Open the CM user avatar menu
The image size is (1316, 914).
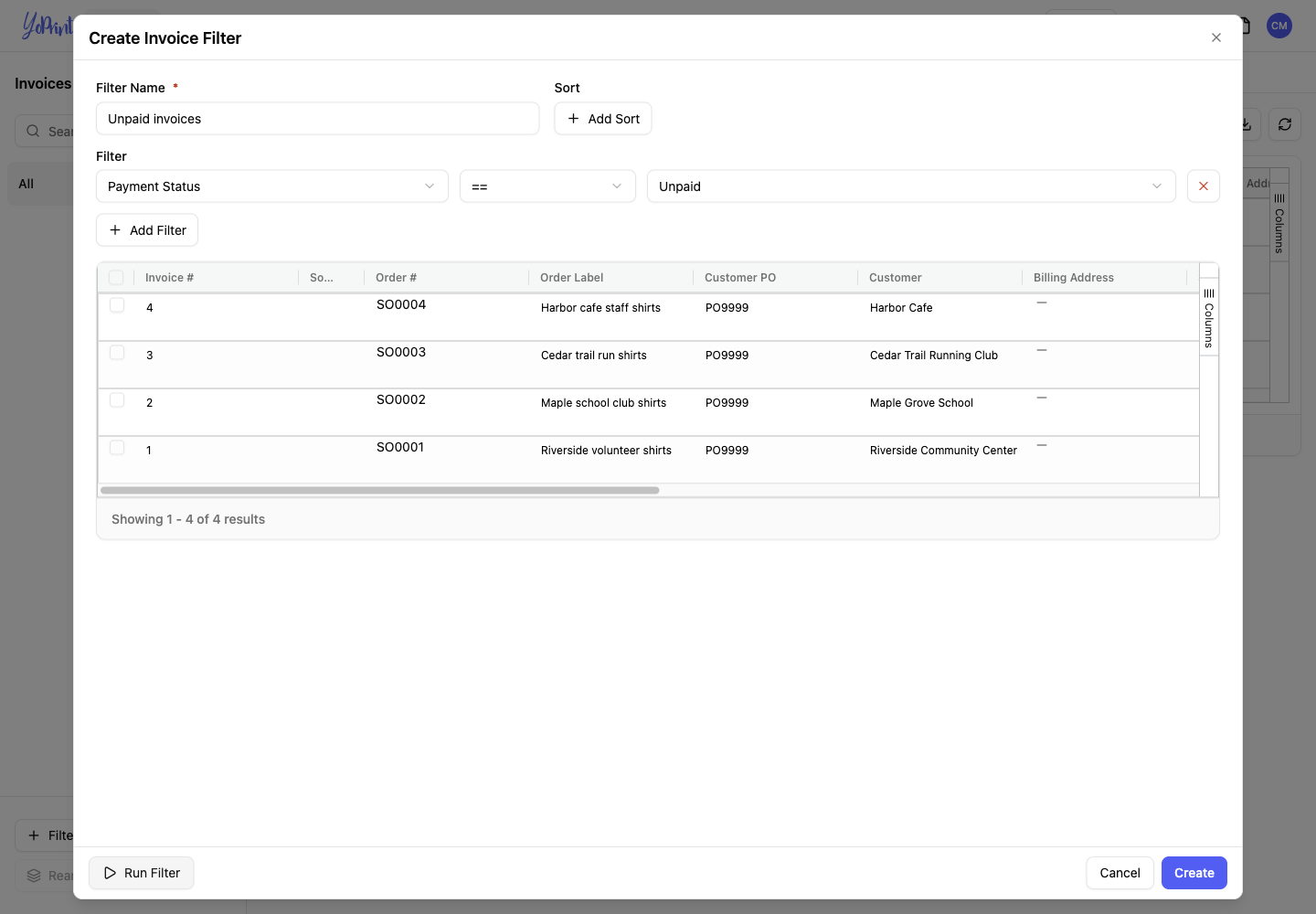click(x=1279, y=26)
